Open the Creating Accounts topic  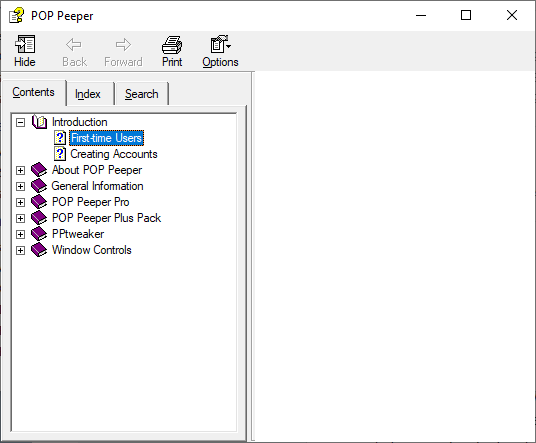(x=114, y=154)
